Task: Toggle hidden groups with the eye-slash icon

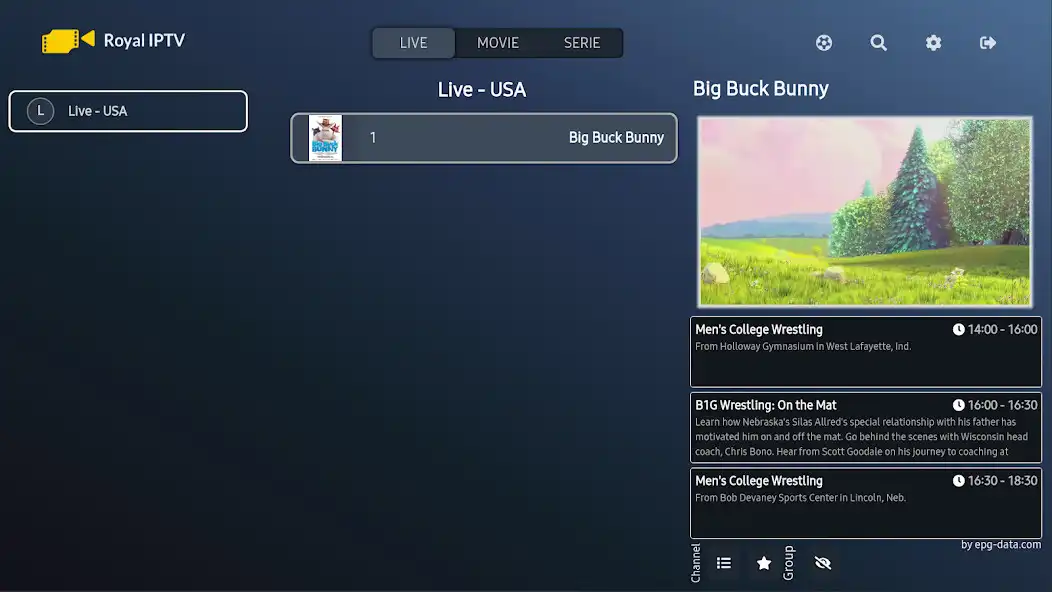Action: click(x=822, y=562)
